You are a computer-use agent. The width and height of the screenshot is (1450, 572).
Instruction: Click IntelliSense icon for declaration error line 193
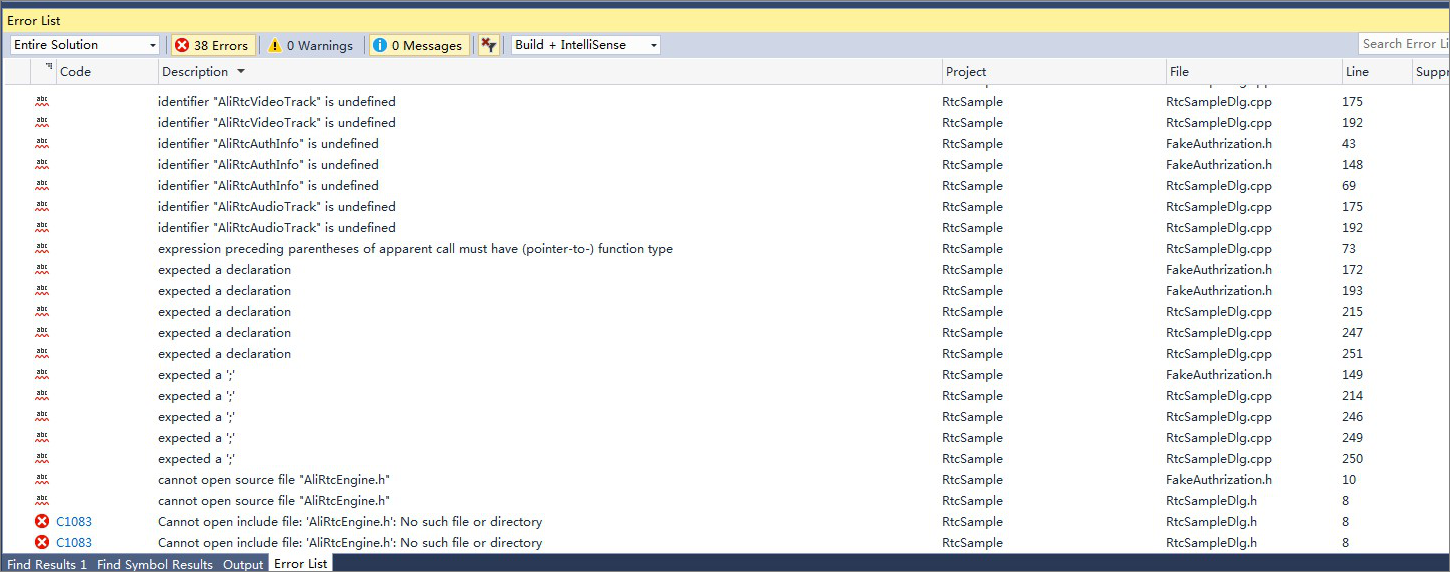pos(42,290)
